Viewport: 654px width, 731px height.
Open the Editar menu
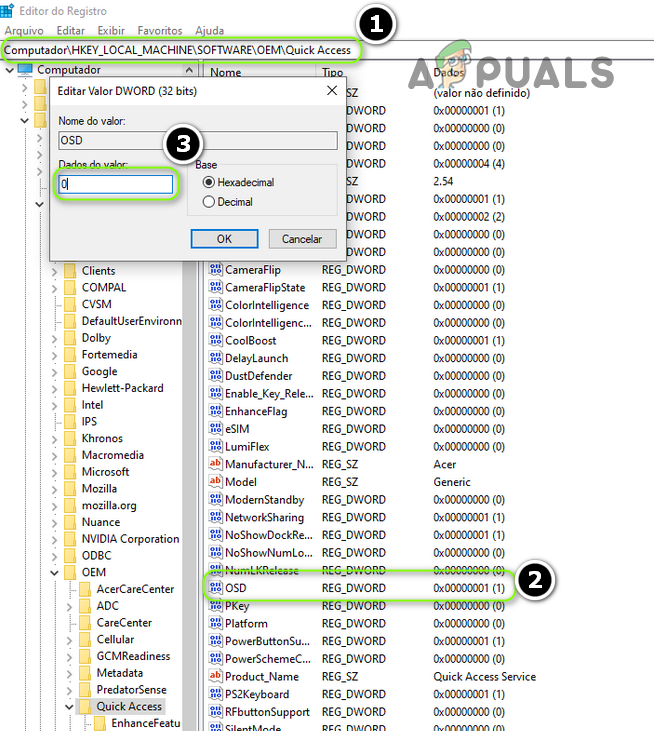click(x=70, y=31)
